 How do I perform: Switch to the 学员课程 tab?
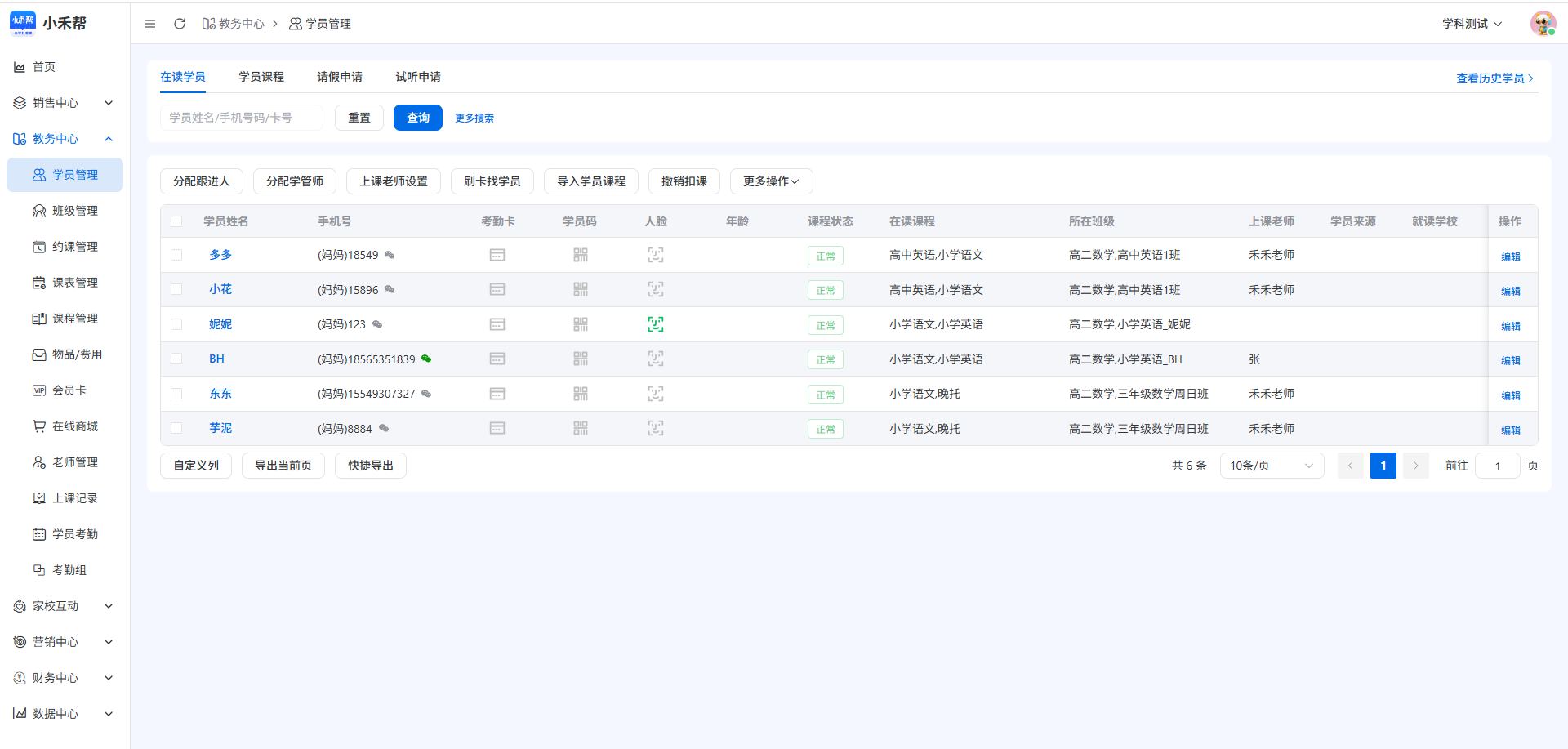pyautogui.click(x=261, y=77)
